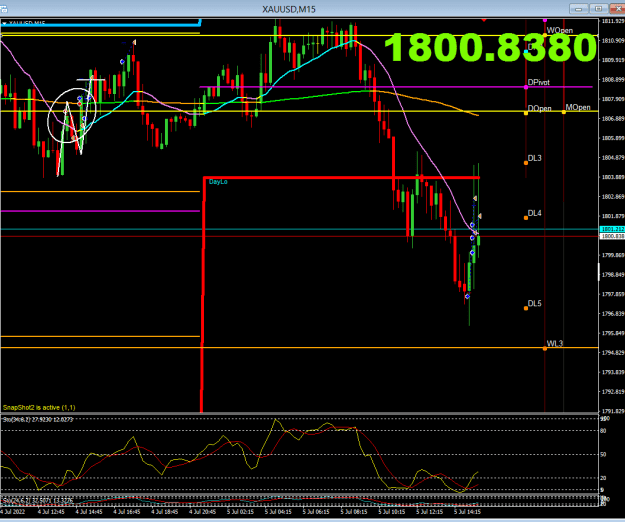The width and height of the screenshot is (625, 522).
Task: Click the Sto(34,6,2) indicator label
Action: [x=38, y=419]
